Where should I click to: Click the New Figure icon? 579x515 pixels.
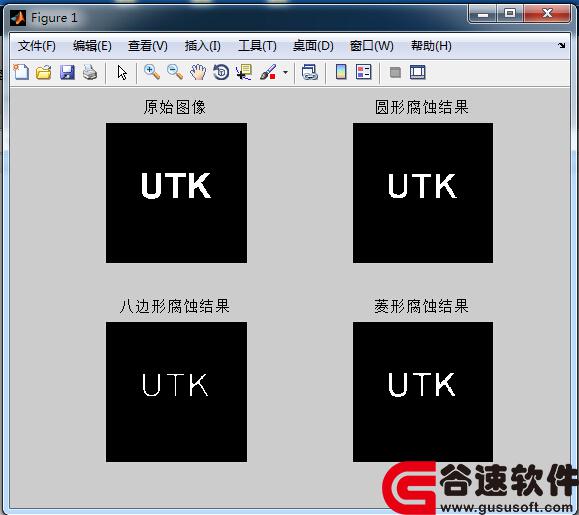(21, 72)
